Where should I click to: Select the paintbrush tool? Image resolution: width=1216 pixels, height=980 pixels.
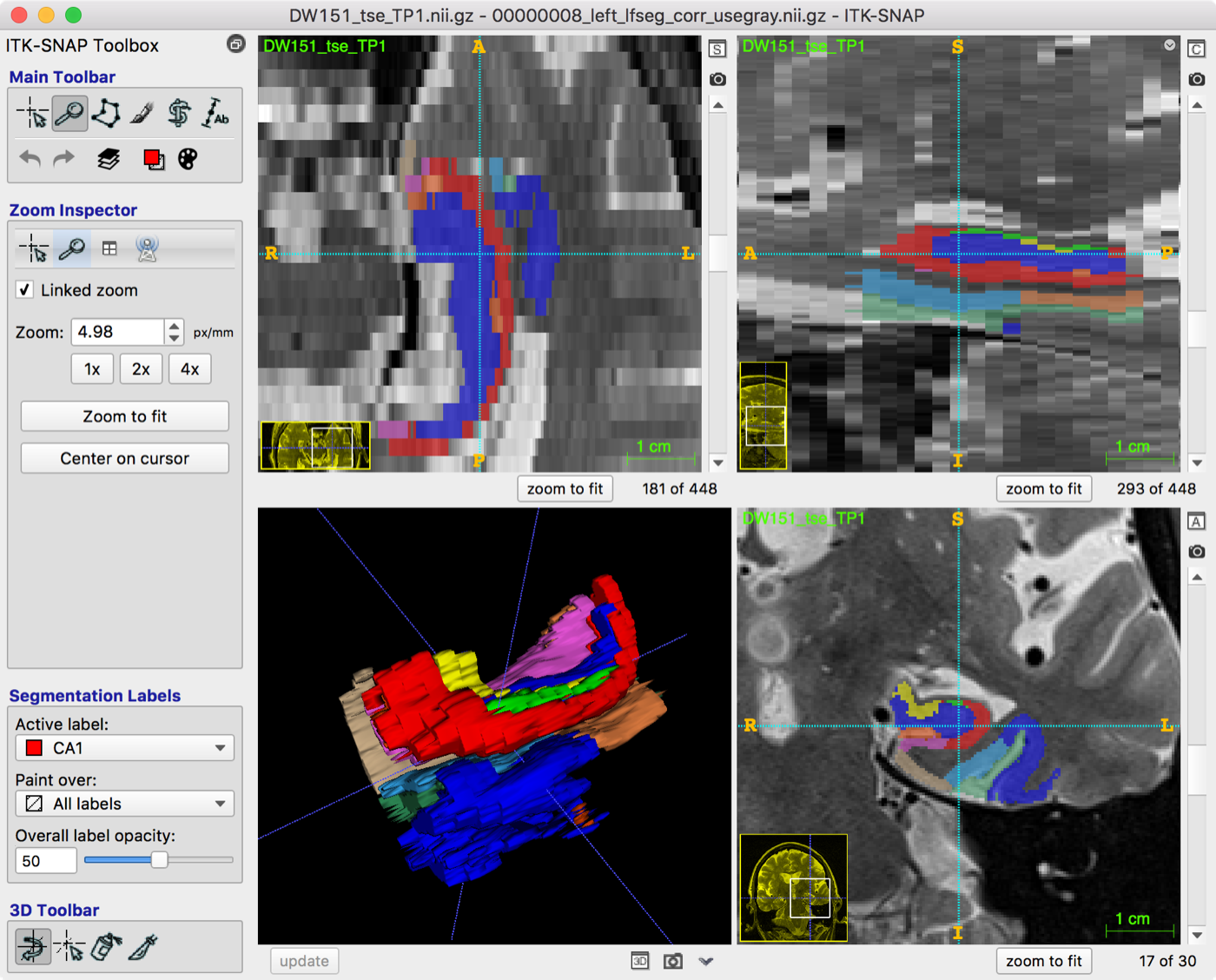tap(142, 114)
